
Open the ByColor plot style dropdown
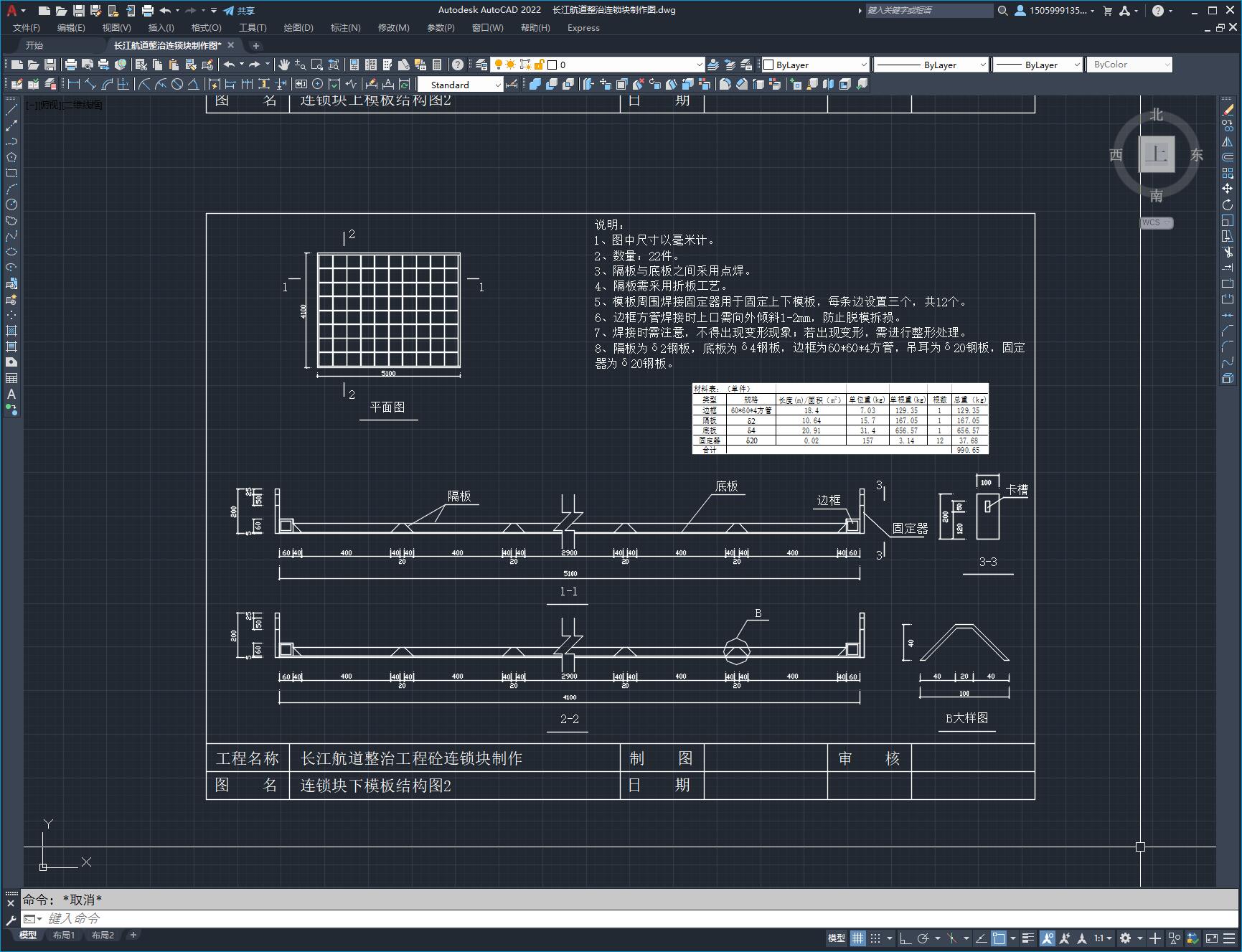click(1129, 65)
